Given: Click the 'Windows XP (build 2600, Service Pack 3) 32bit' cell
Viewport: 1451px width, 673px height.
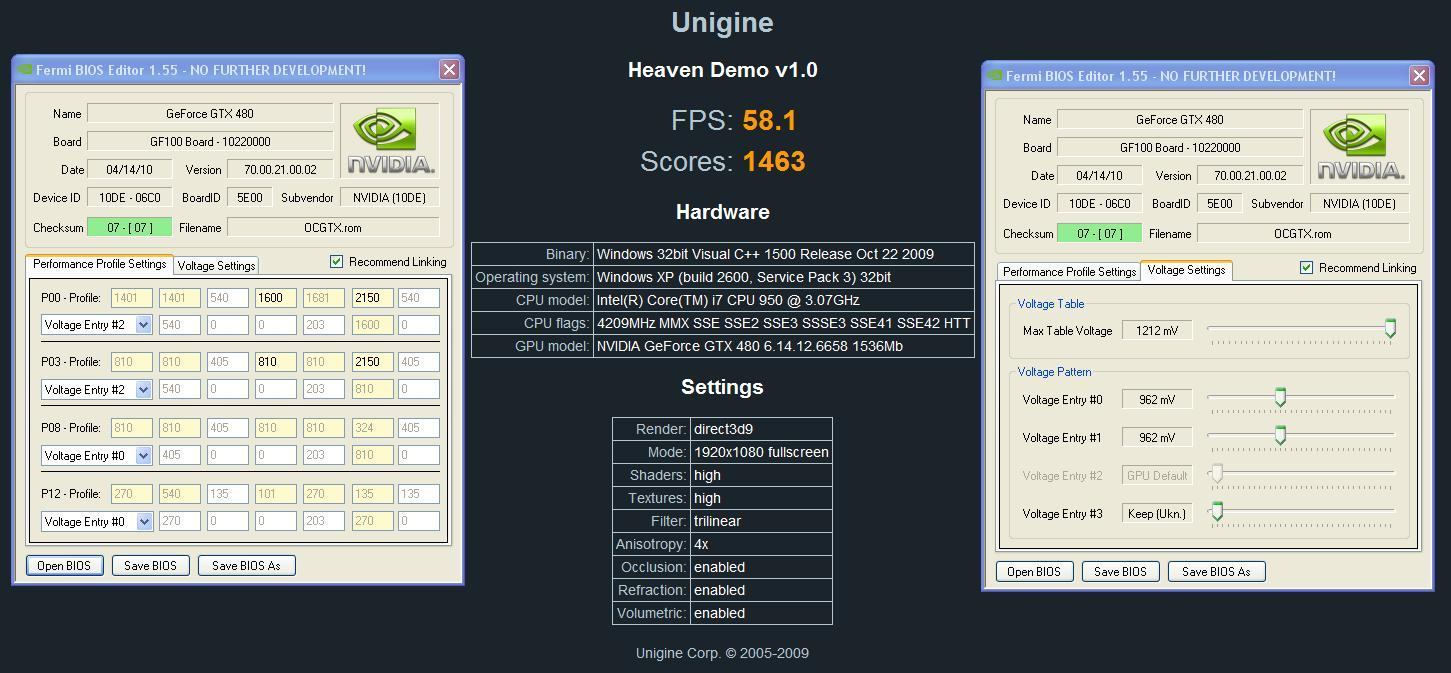Looking at the screenshot, I should [784, 277].
